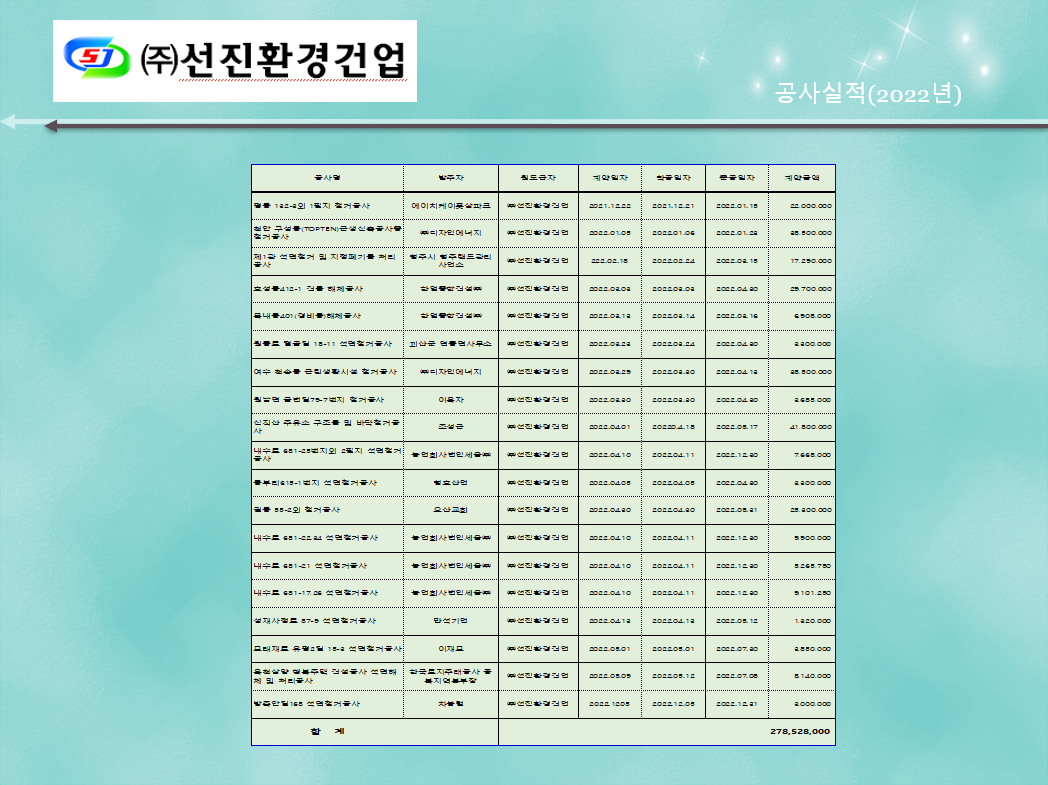The height and width of the screenshot is (785, 1048).
Task: Select the 계약일자 column header cell
Action: point(609,177)
